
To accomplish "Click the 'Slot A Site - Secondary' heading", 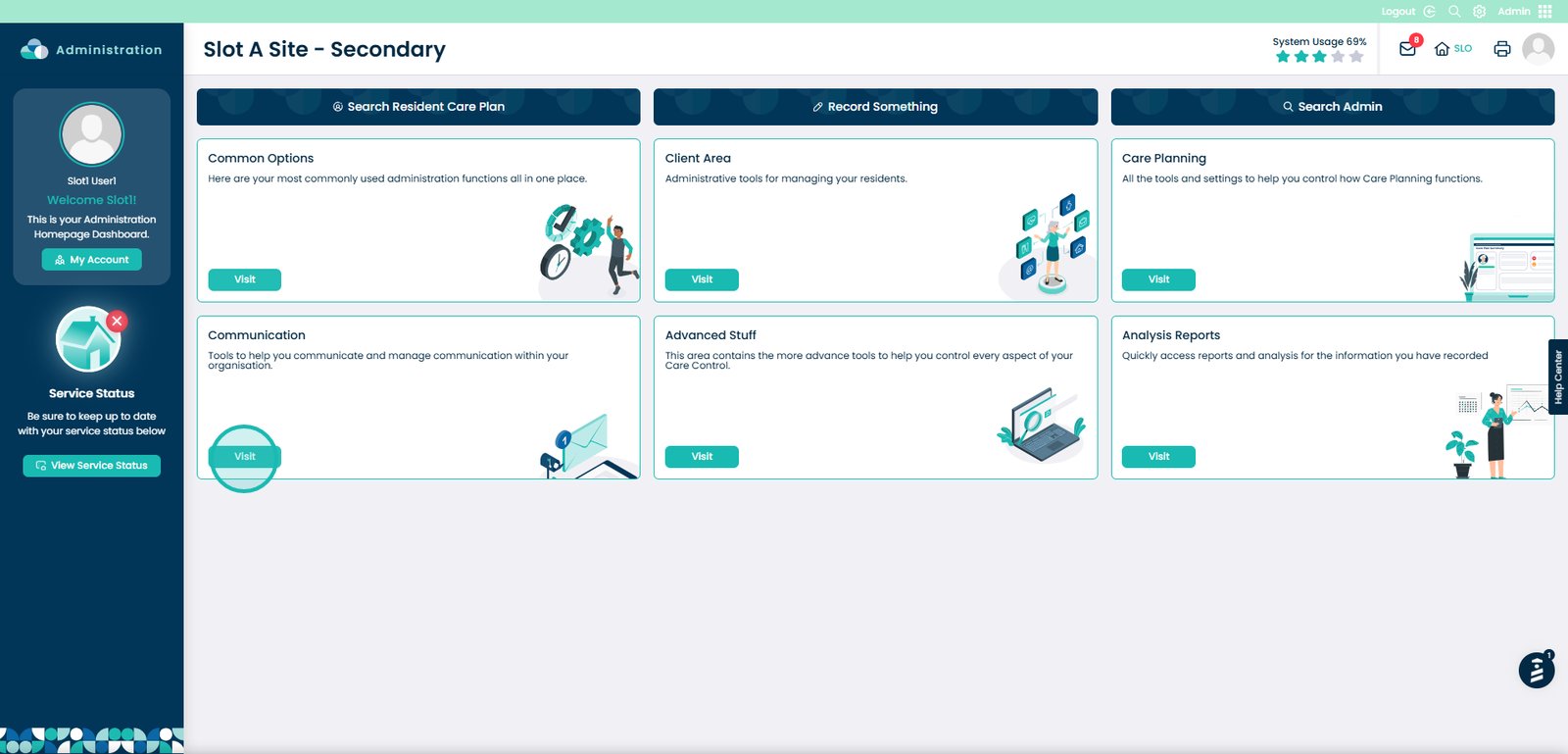I will coord(324,49).
